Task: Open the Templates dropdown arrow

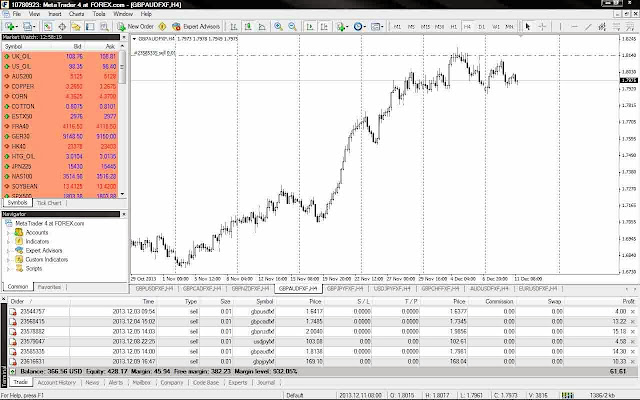Action: 382,27
